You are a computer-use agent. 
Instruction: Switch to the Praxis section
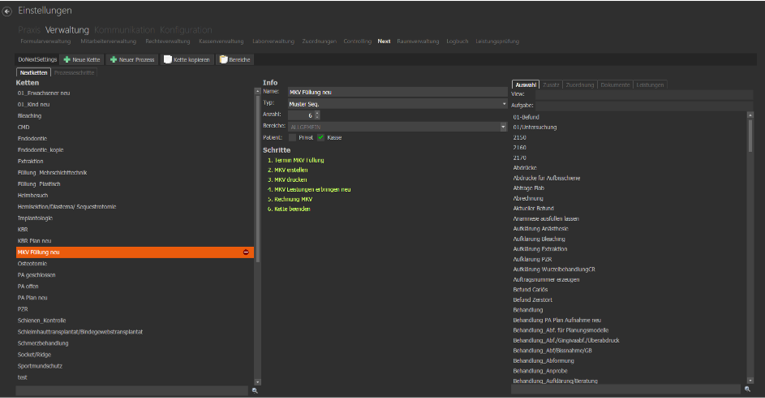29,30
